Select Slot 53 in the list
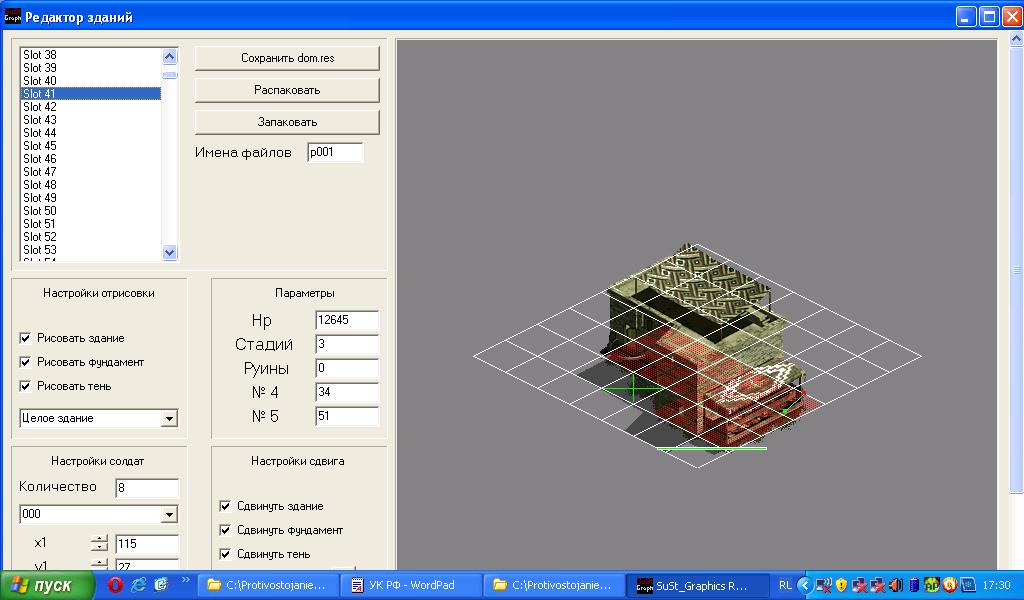 pyautogui.click(x=91, y=250)
